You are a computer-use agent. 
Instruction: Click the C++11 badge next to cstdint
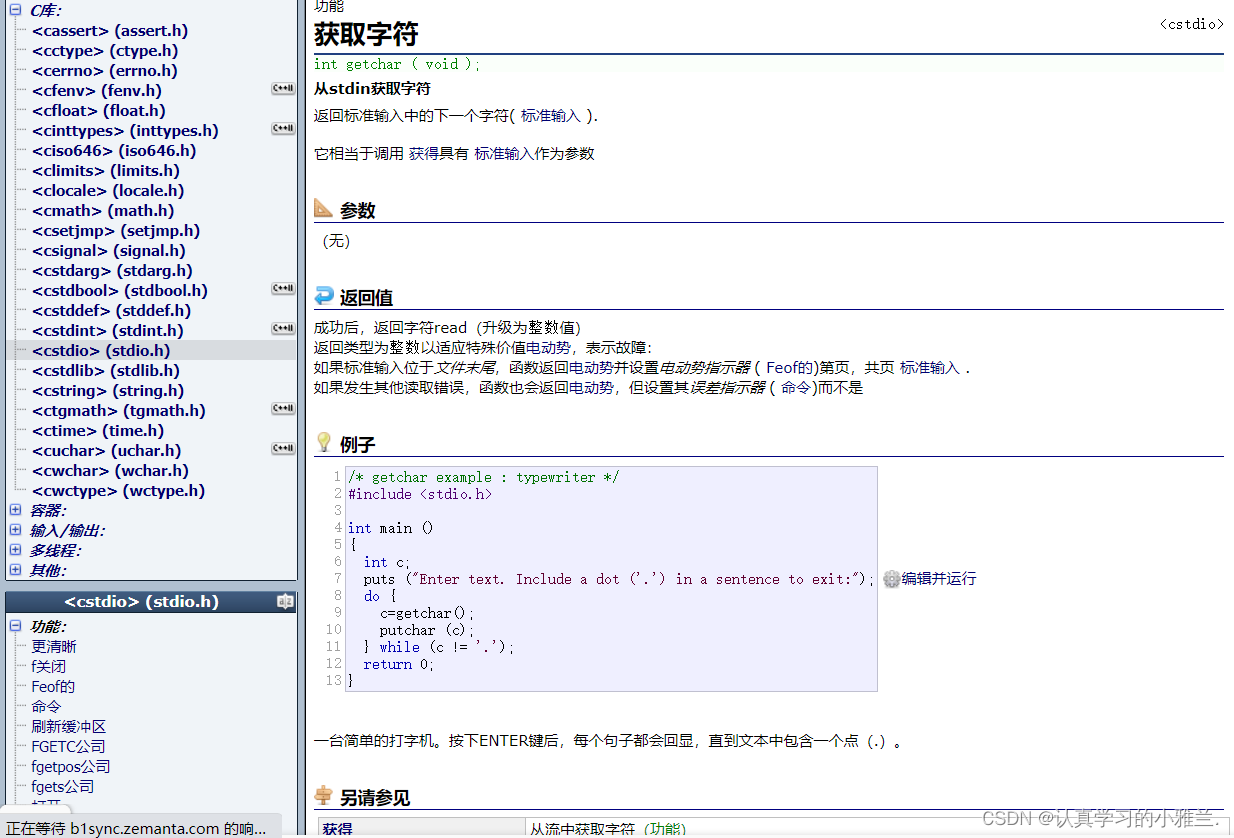coord(283,329)
